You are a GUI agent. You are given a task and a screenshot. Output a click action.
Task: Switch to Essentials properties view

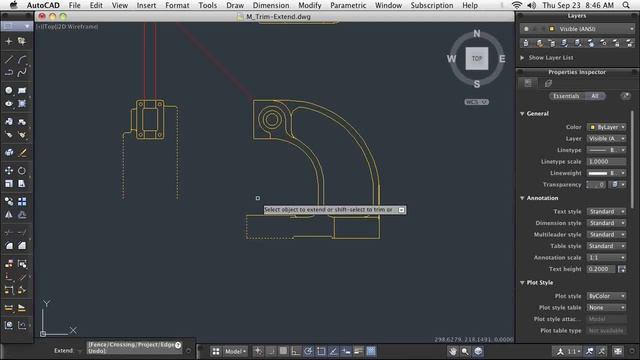(x=566, y=96)
